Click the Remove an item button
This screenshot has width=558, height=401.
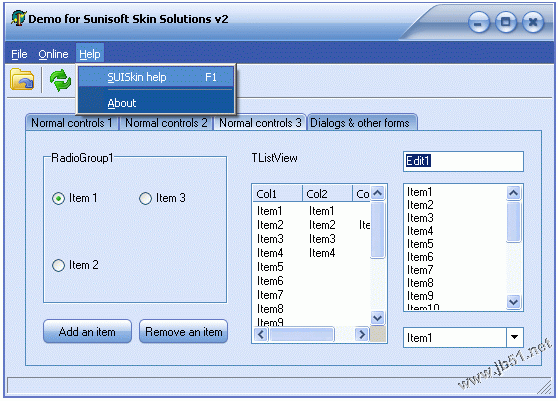[x=184, y=331]
